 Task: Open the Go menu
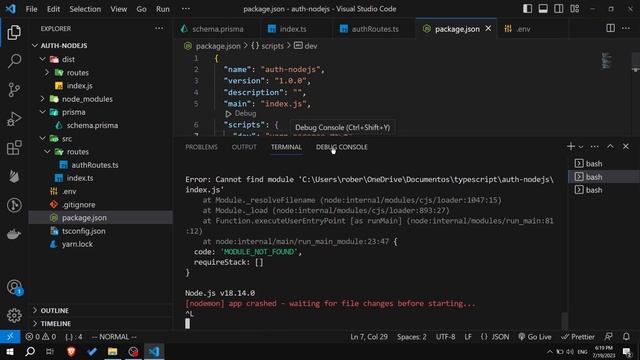coord(141,9)
